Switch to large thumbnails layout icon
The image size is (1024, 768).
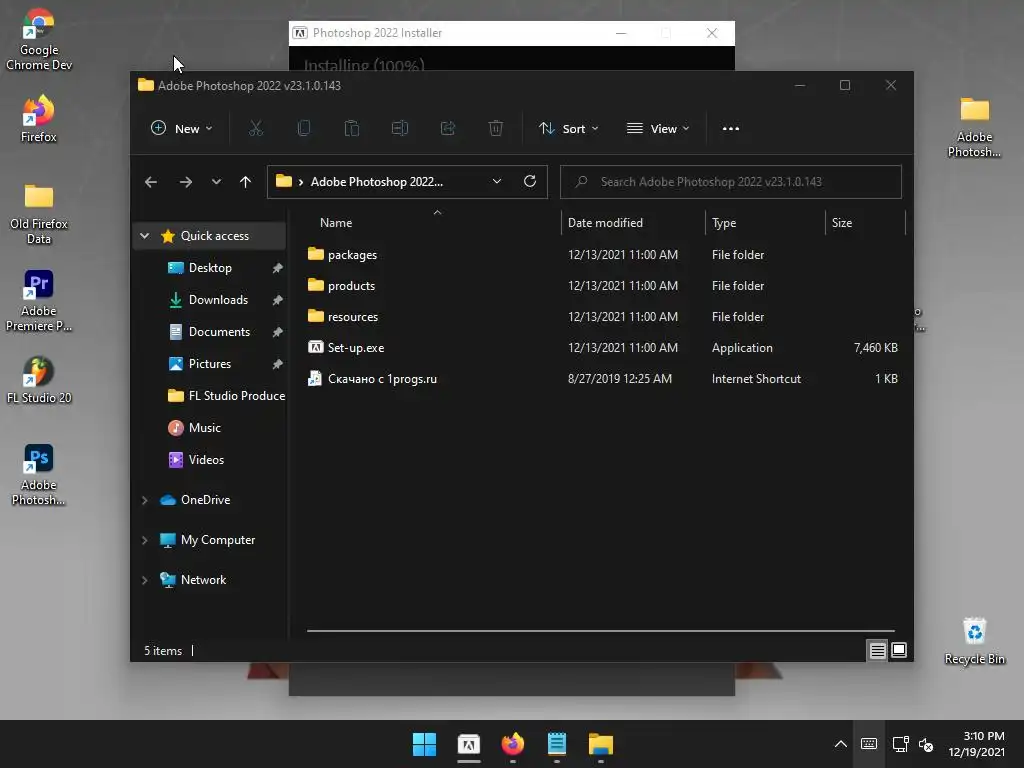[x=899, y=650]
